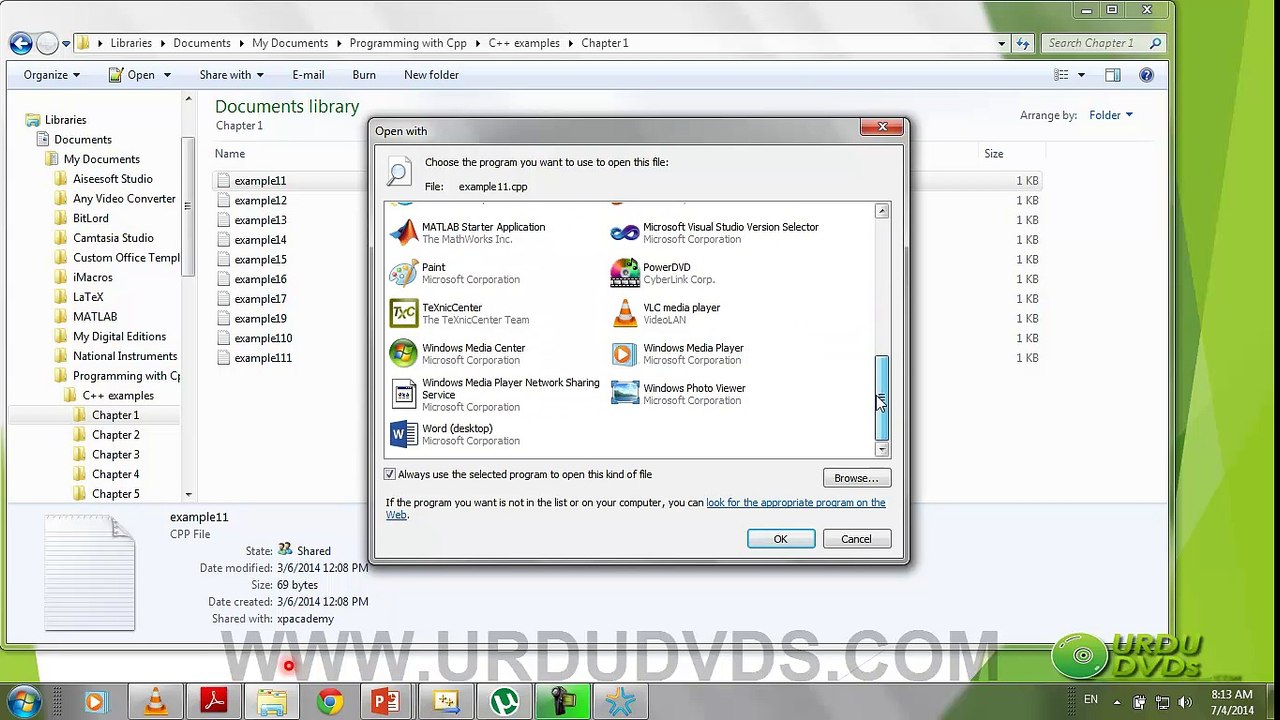Uncheck Always use the selected program checkbox
The image size is (1280, 720).
390,474
